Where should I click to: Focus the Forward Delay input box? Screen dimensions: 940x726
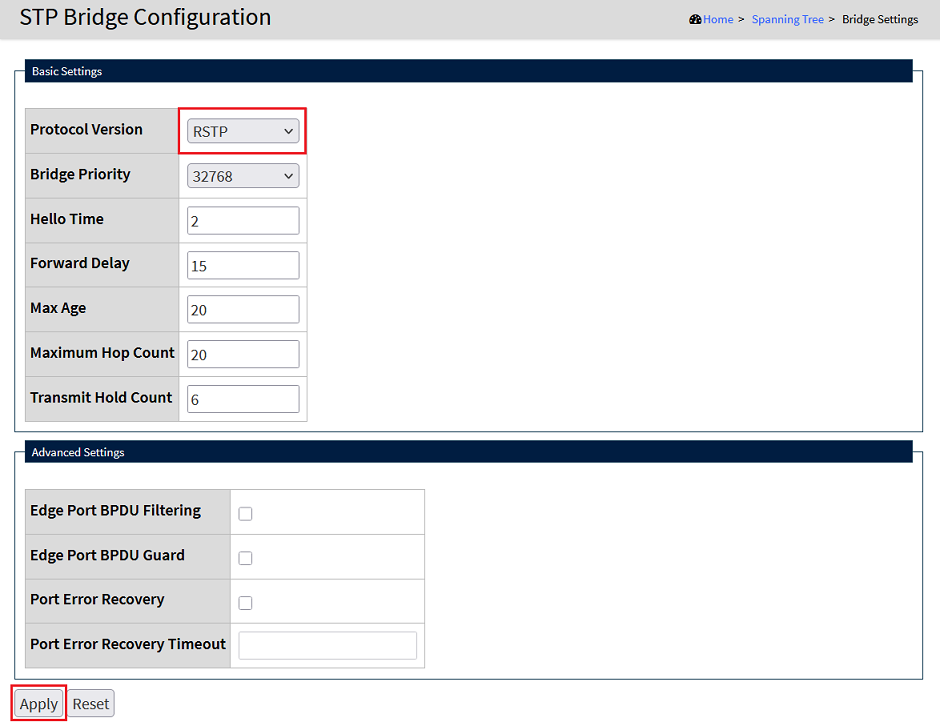243,266
